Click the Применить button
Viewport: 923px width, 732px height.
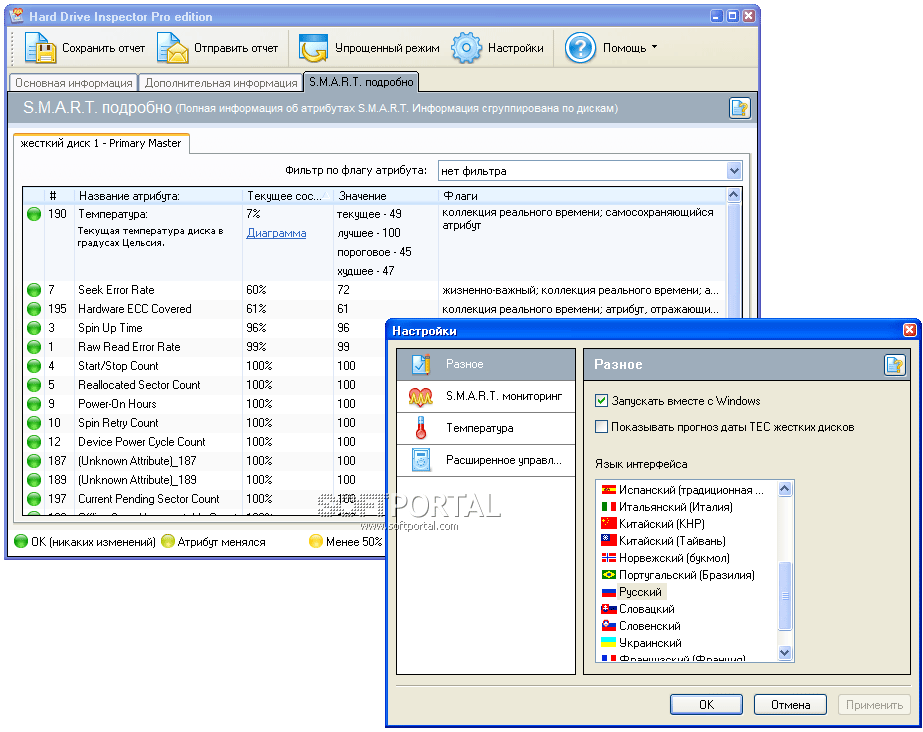[874, 704]
